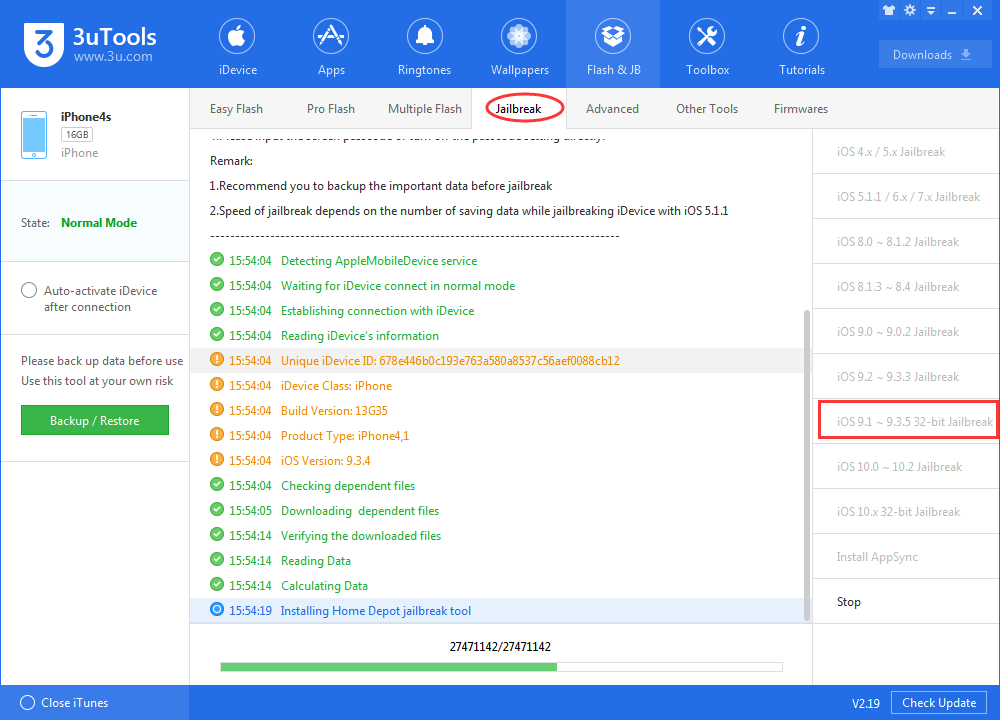The height and width of the screenshot is (720, 1000).
Task: Click the iPhone4s device icon
Action: 34,135
